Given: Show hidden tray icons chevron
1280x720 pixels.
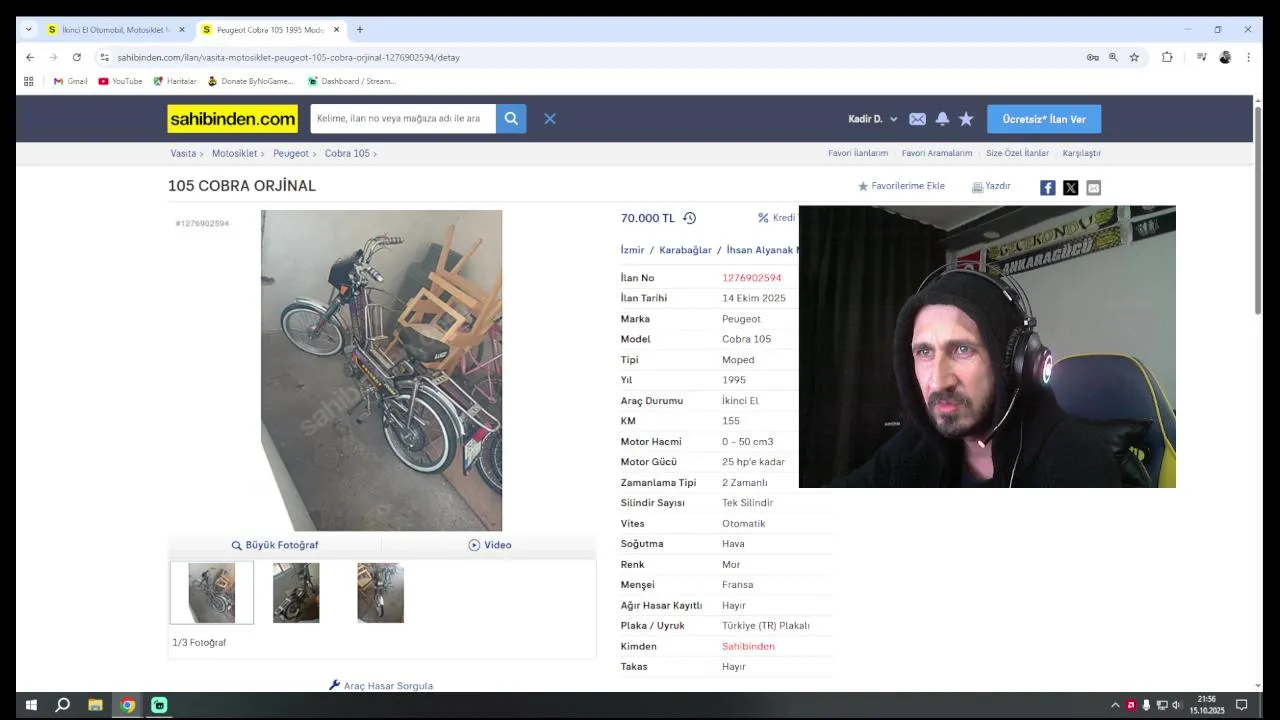Looking at the screenshot, I should click(1115, 705).
